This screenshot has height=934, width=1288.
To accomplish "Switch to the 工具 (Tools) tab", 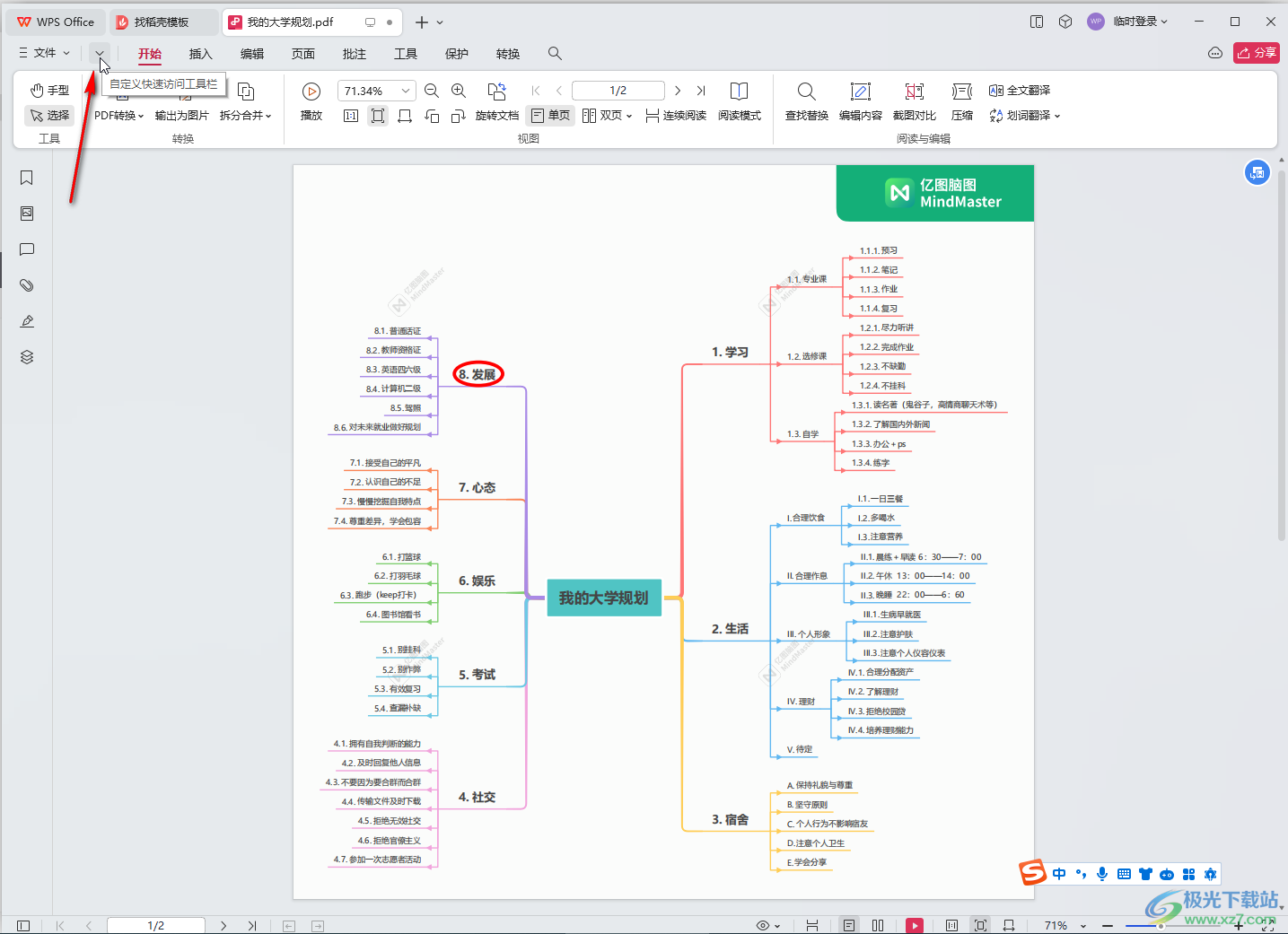I will [x=406, y=54].
